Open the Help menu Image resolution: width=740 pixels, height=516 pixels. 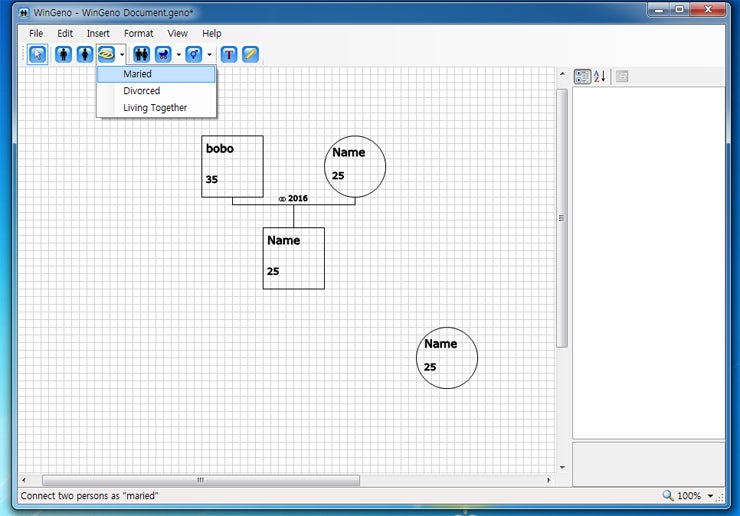click(212, 34)
